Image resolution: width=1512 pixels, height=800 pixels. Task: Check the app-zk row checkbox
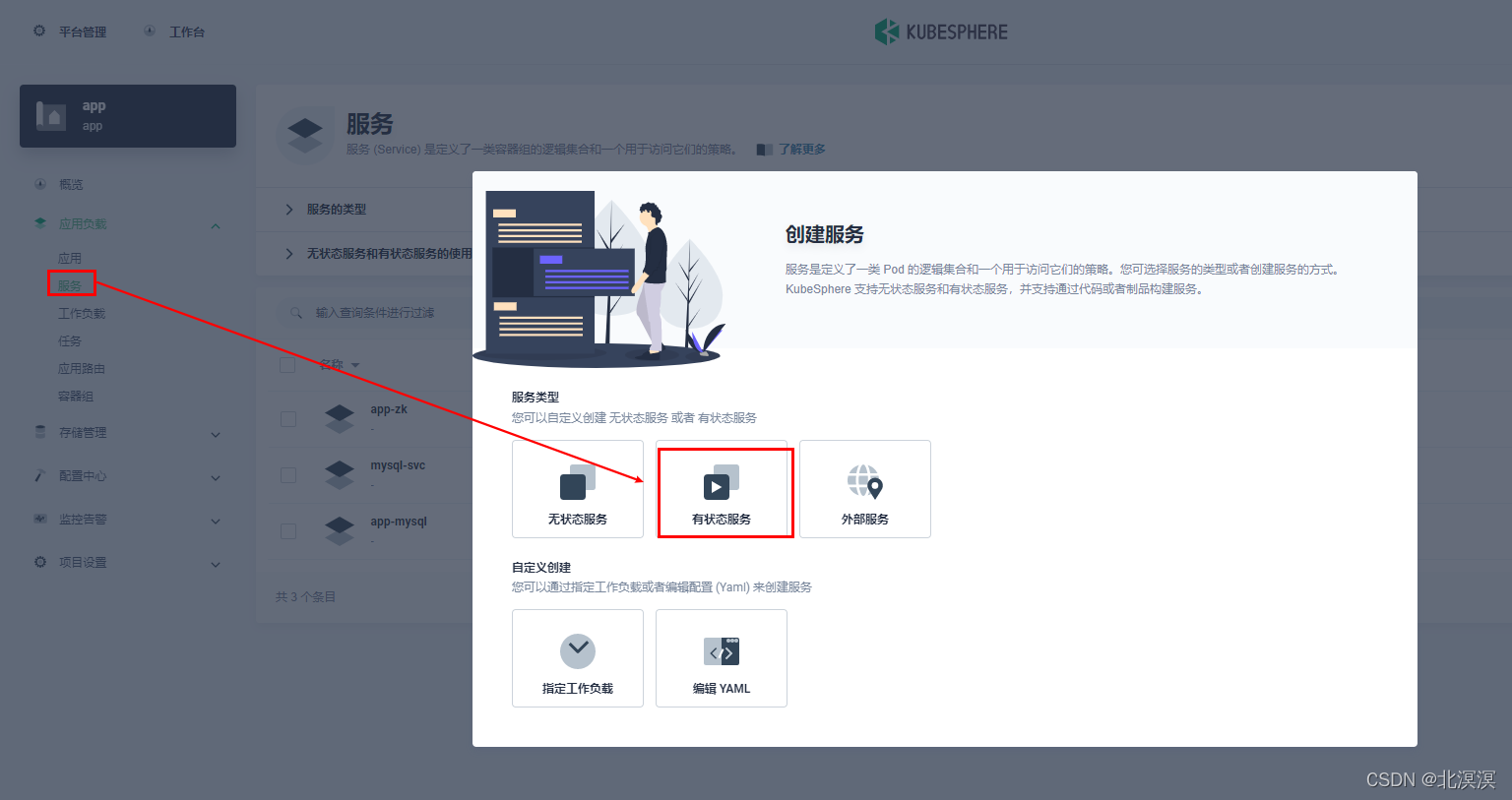coord(288,419)
